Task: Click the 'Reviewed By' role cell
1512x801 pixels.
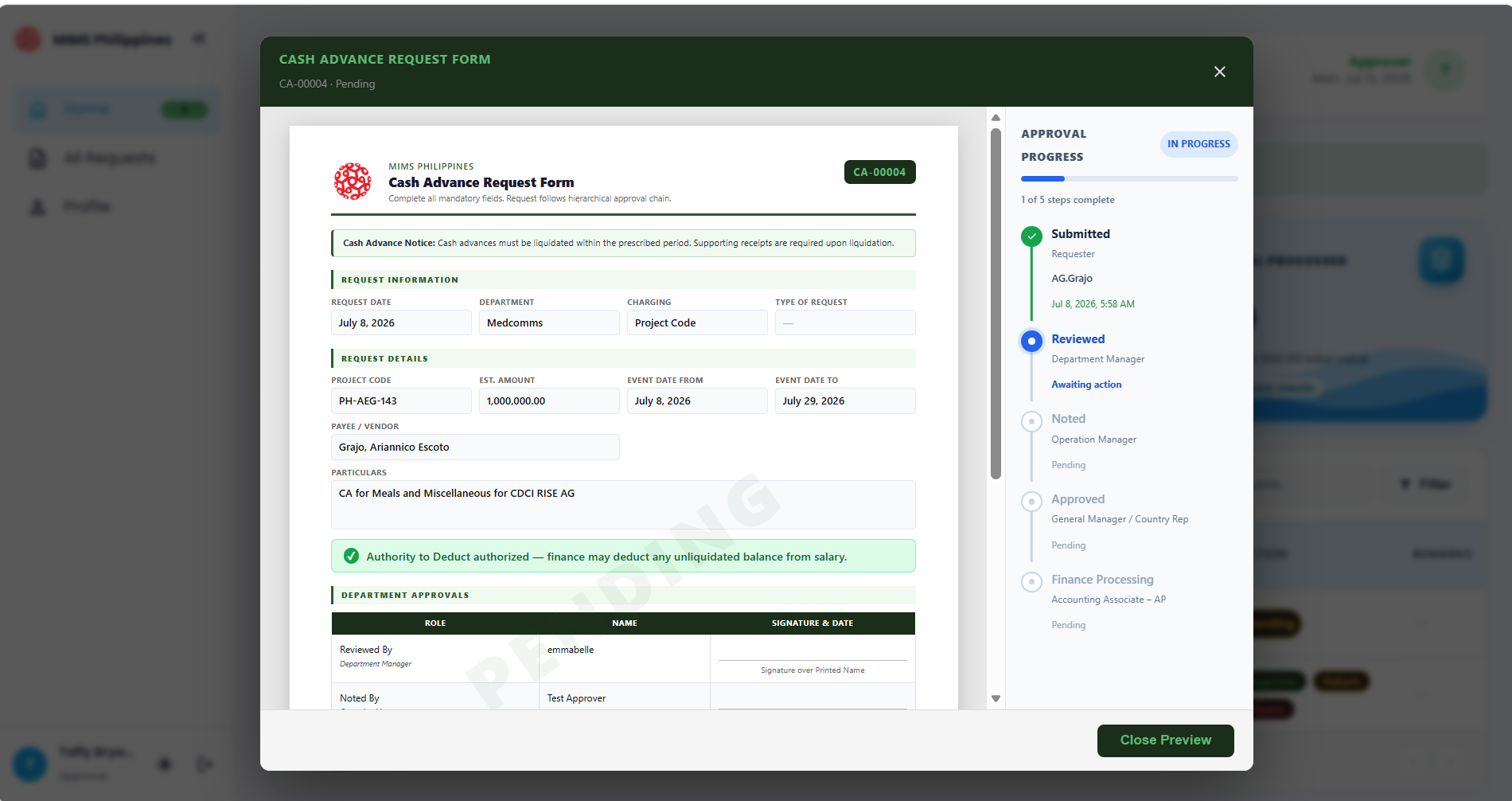Action: [435, 658]
